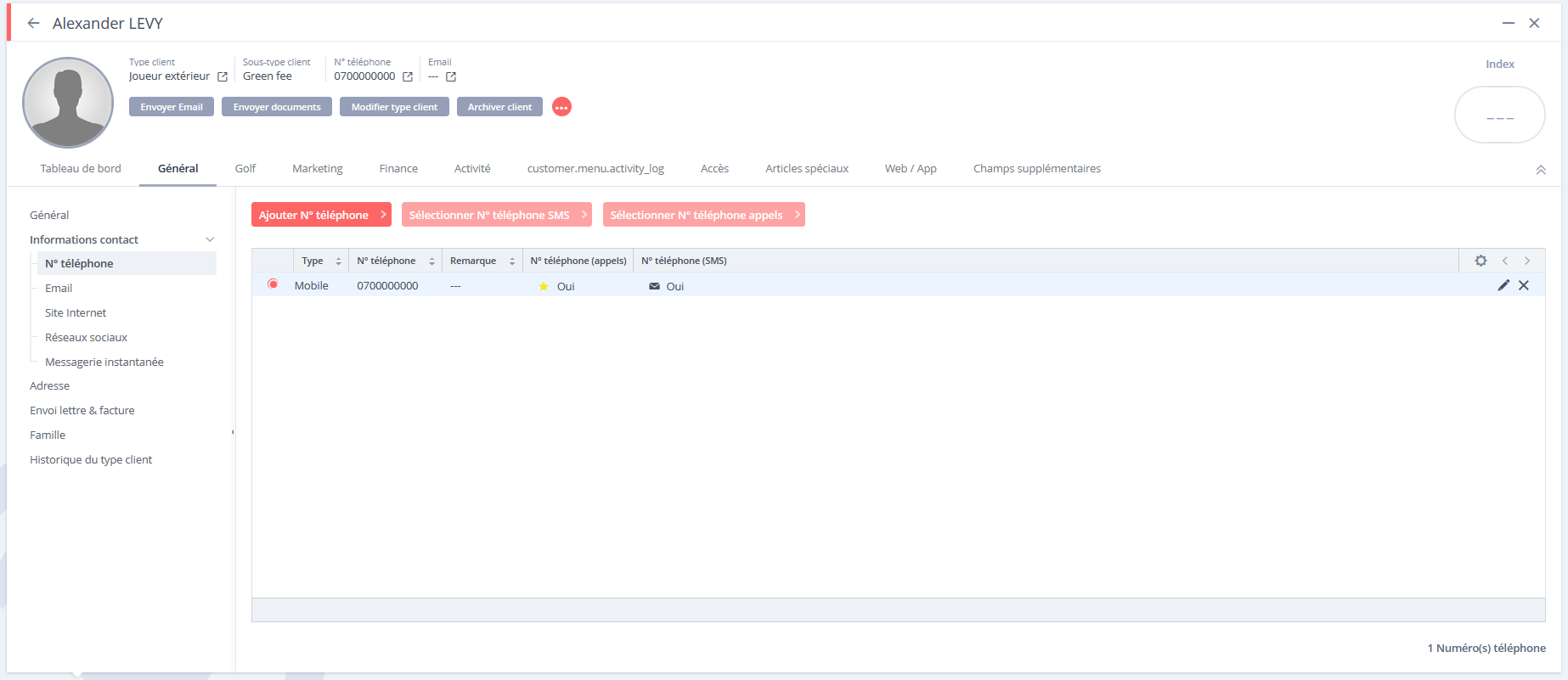Click Sélectionner N° téléphone appels button
This screenshot has height=680, width=1568.
(x=704, y=215)
